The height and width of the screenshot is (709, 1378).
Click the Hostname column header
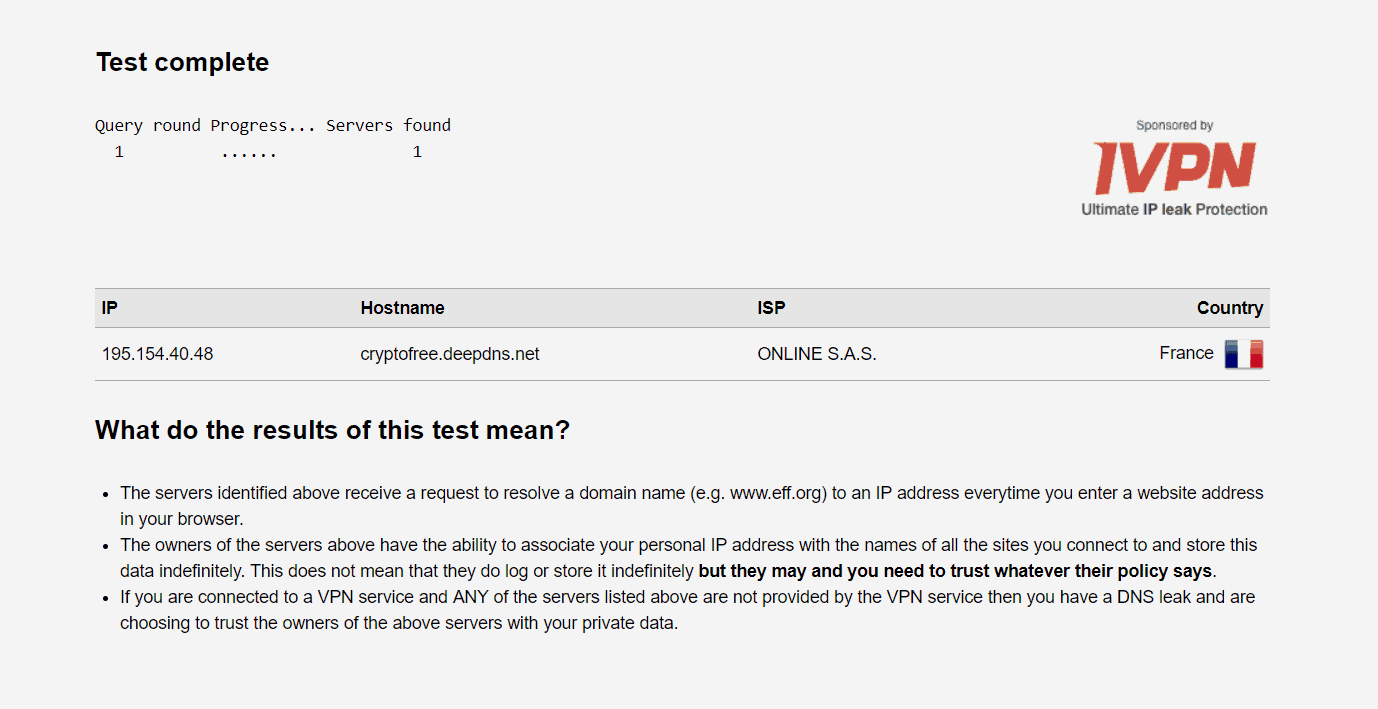coord(402,308)
